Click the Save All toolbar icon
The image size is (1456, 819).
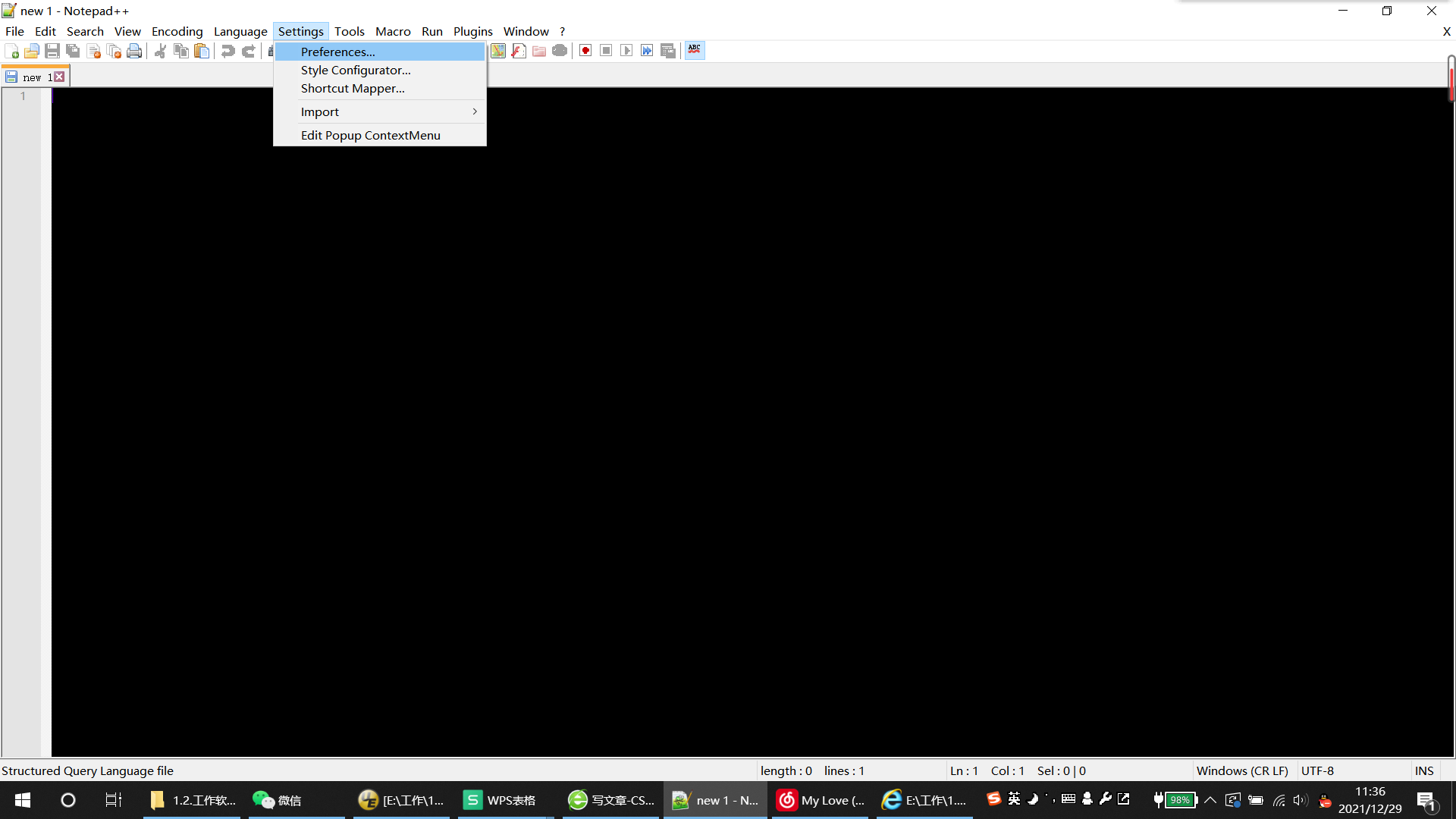73,51
